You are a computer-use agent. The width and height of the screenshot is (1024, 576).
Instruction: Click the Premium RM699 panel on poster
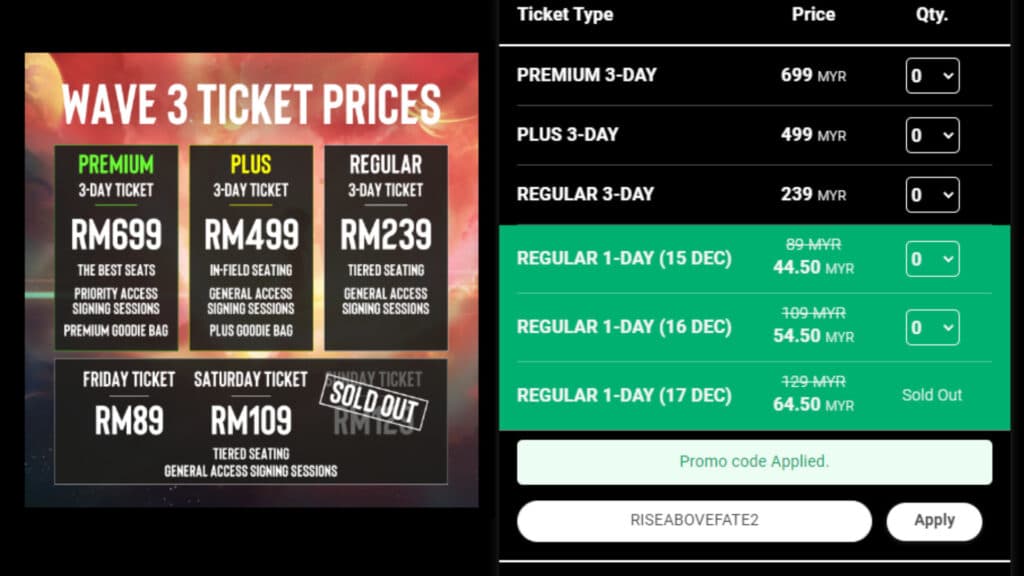point(116,248)
